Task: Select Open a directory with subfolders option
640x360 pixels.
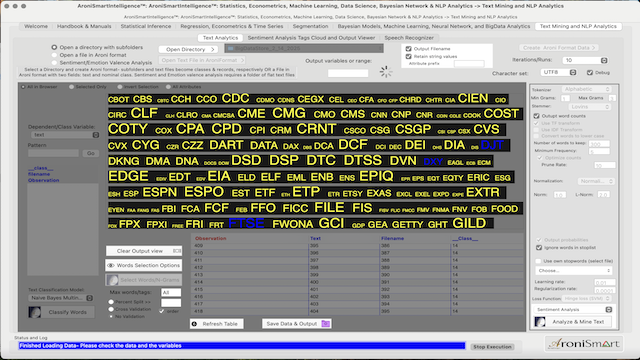Action: coord(54,47)
